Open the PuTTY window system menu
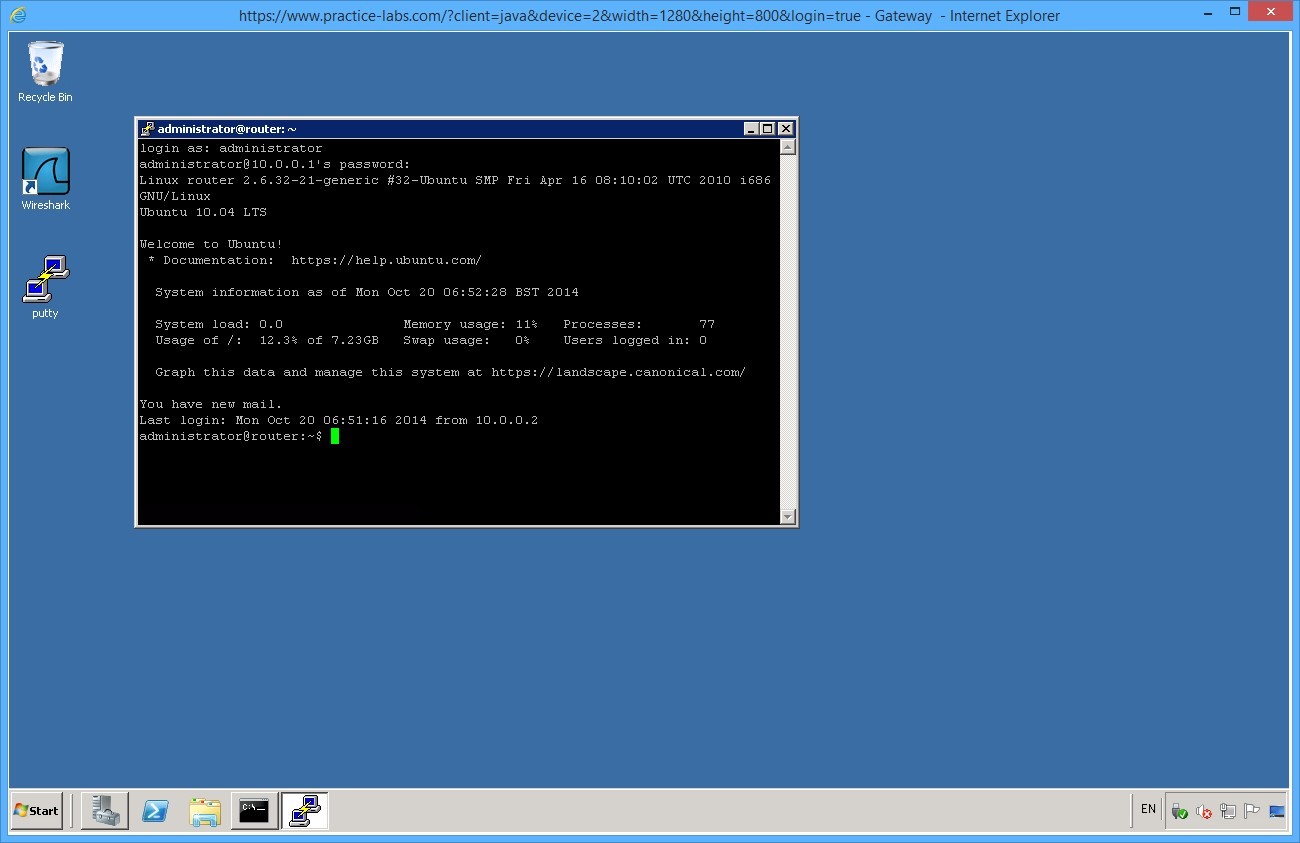Viewport: 1300px width, 843px height. [x=147, y=128]
